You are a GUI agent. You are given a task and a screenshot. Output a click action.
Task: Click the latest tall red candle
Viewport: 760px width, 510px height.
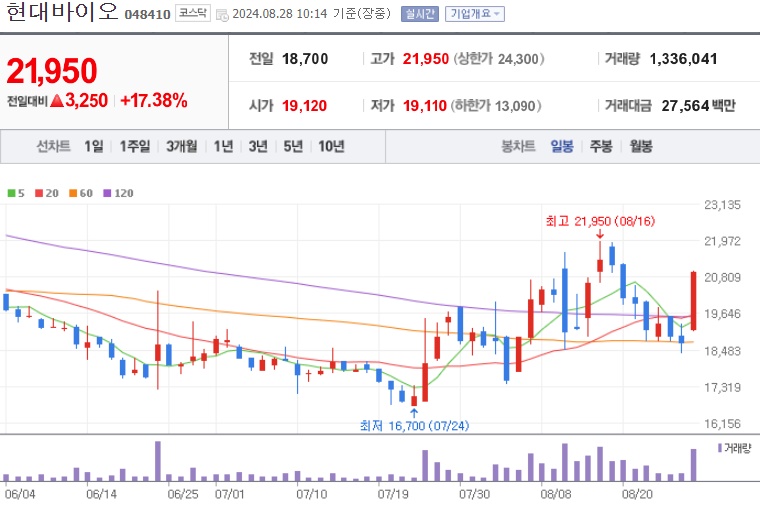pos(694,301)
